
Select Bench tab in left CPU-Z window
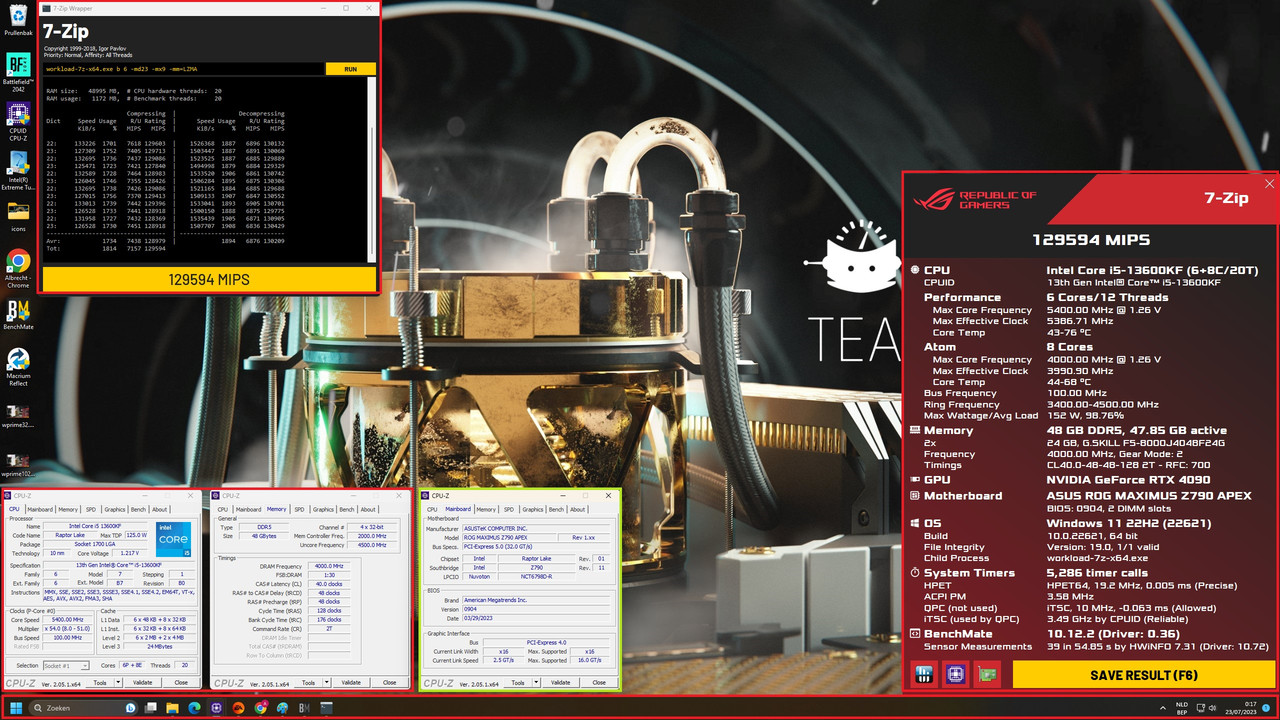pos(138,509)
